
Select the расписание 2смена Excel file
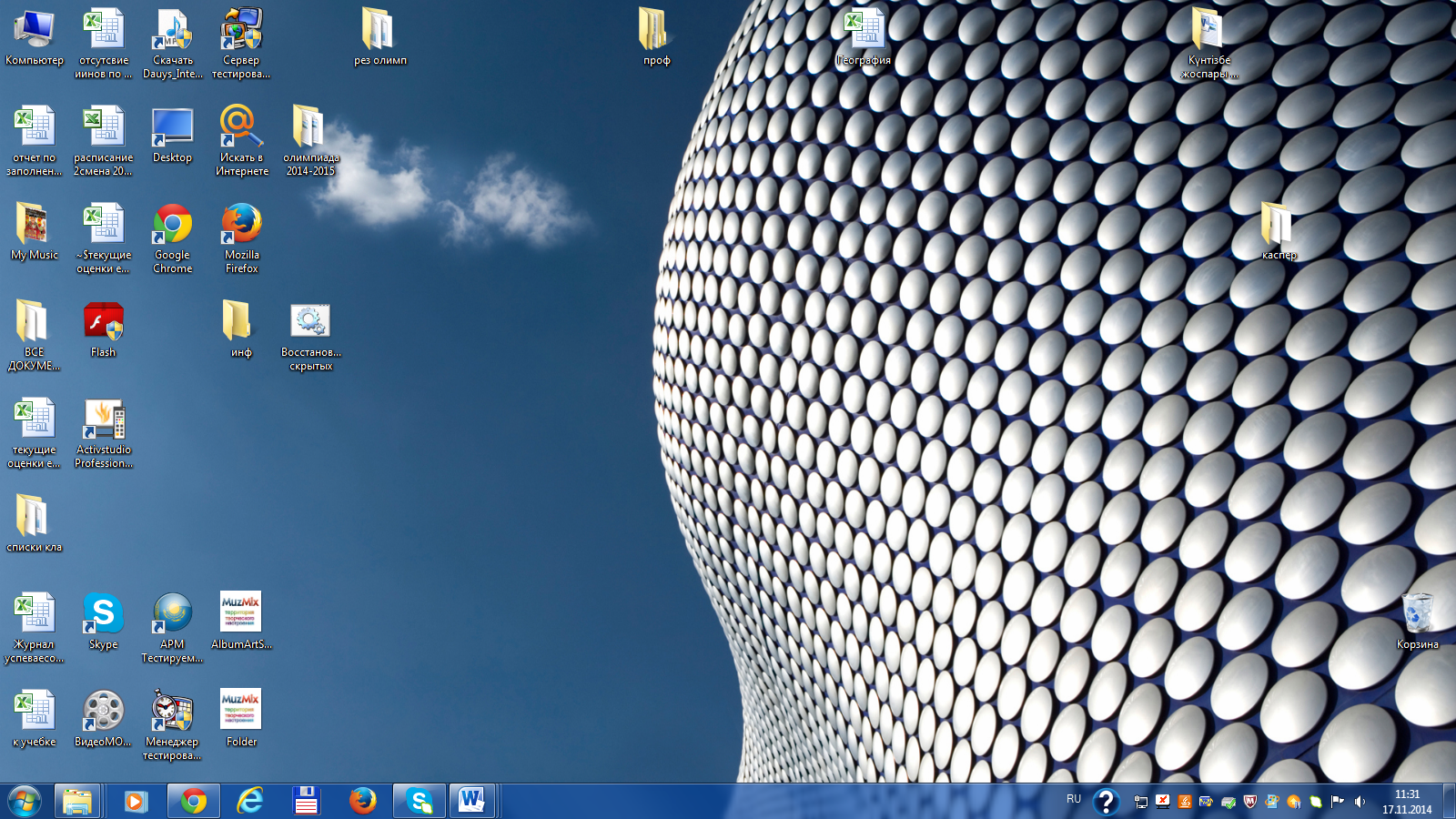(104, 141)
